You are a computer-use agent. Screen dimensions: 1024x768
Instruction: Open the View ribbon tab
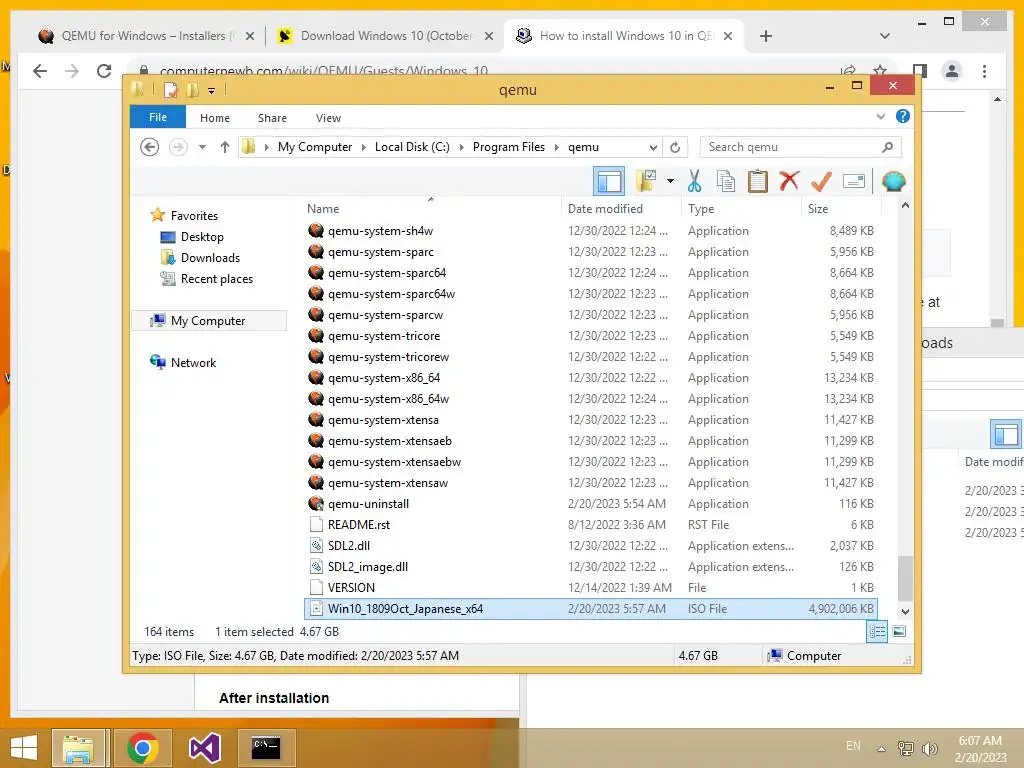328,118
